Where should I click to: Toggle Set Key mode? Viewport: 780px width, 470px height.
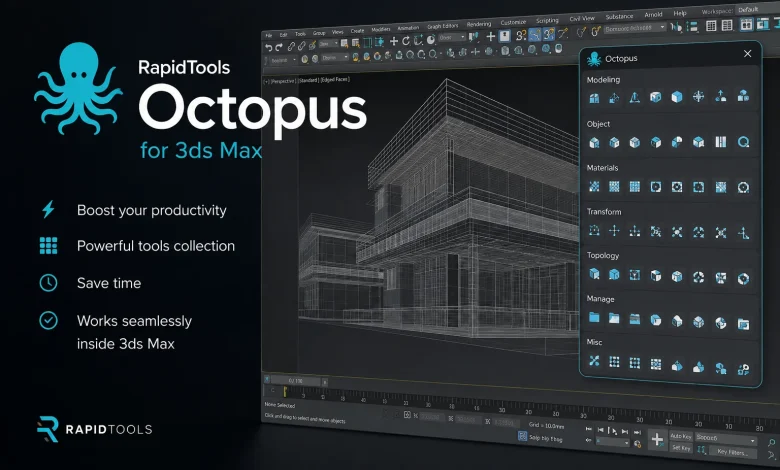pos(681,448)
